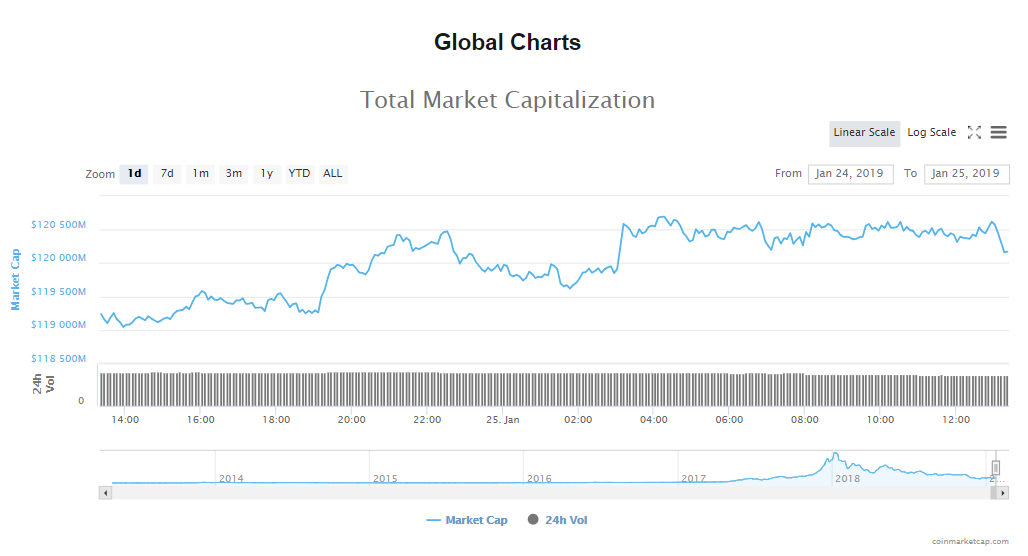1028x556 pixels.
Task: Click the navigator range handle
Action: pos(996,467)
